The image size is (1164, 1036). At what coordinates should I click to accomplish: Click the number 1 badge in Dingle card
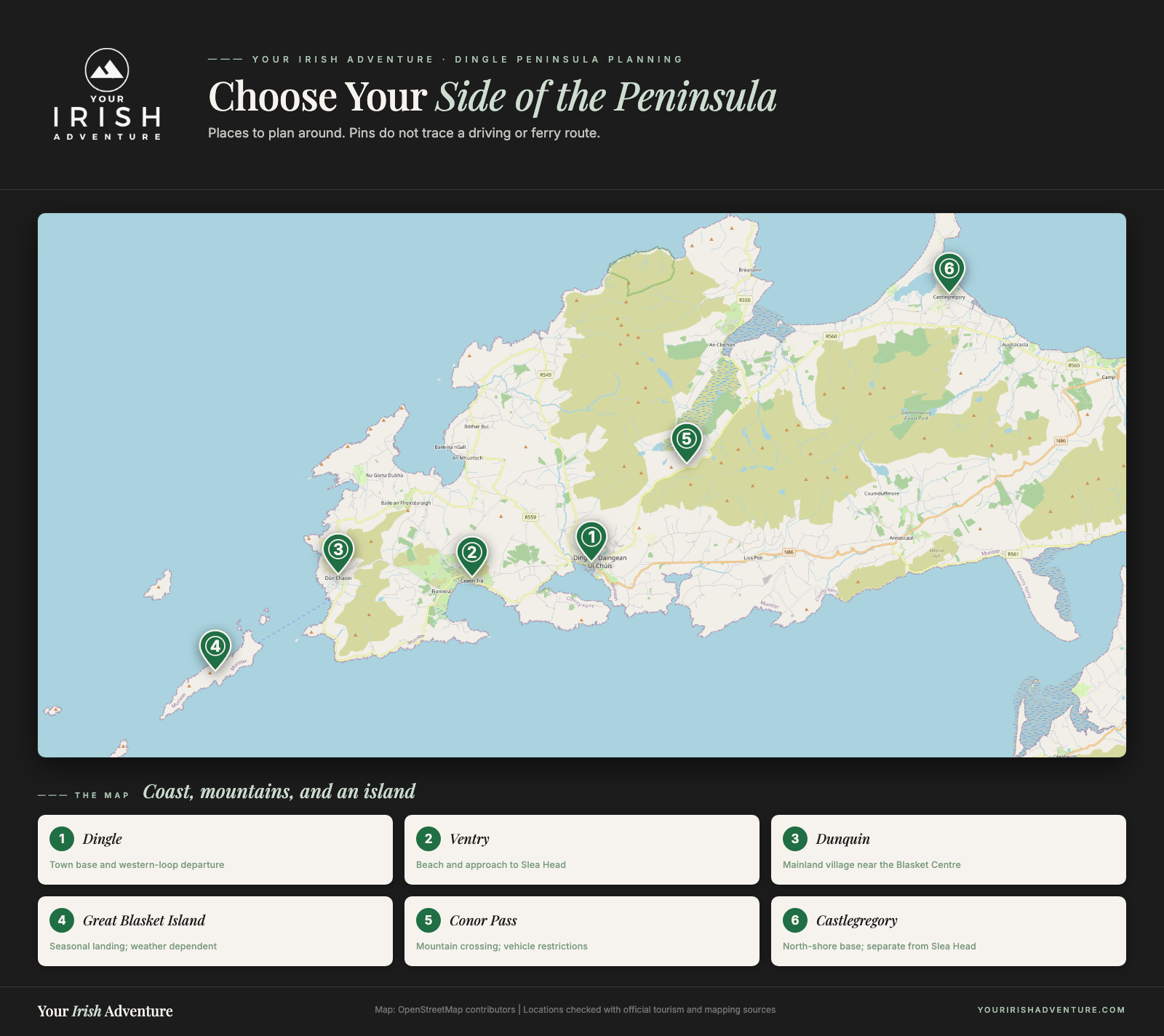tap(62, 839)
